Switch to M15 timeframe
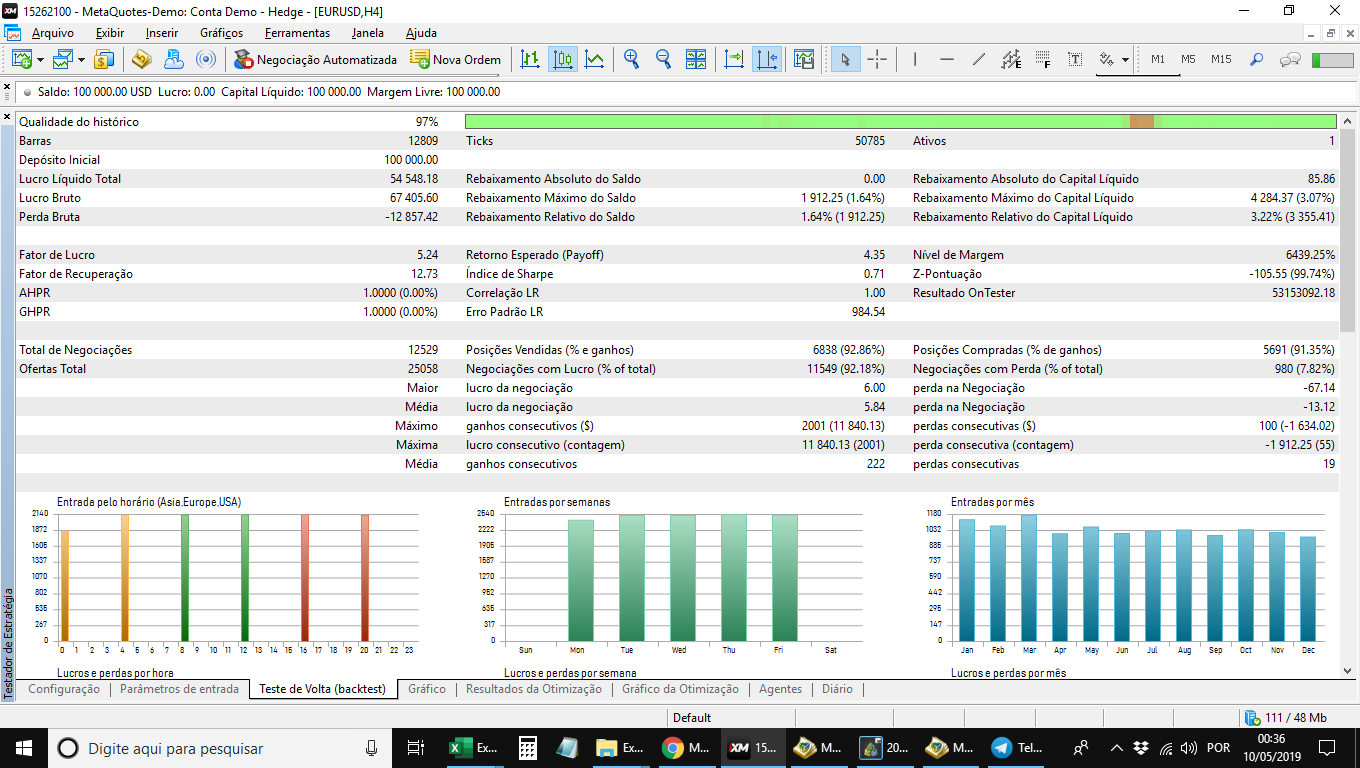The height and width of the screenshot is (768, 1360). coord(1221,60)
